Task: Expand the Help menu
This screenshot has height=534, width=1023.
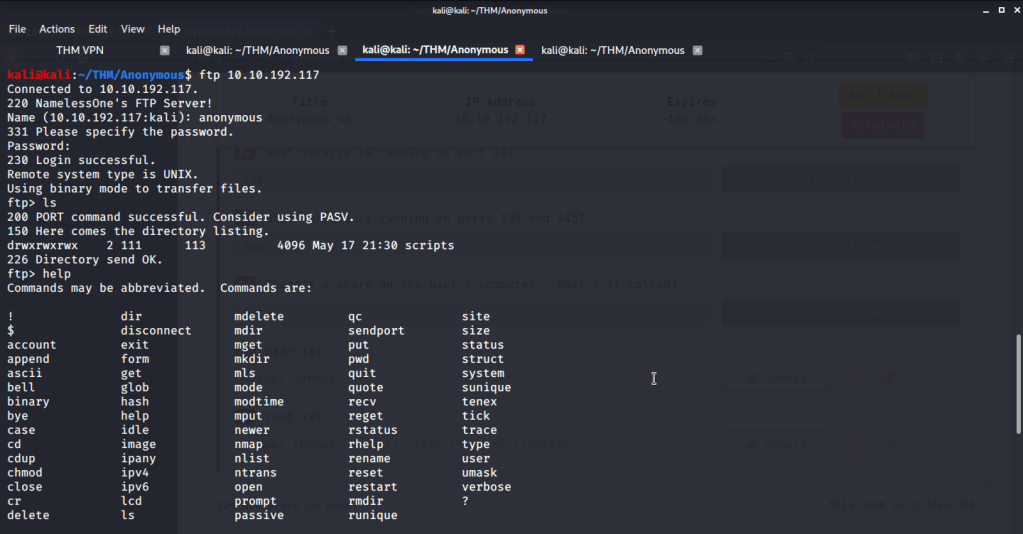Action: pos(169,29)
